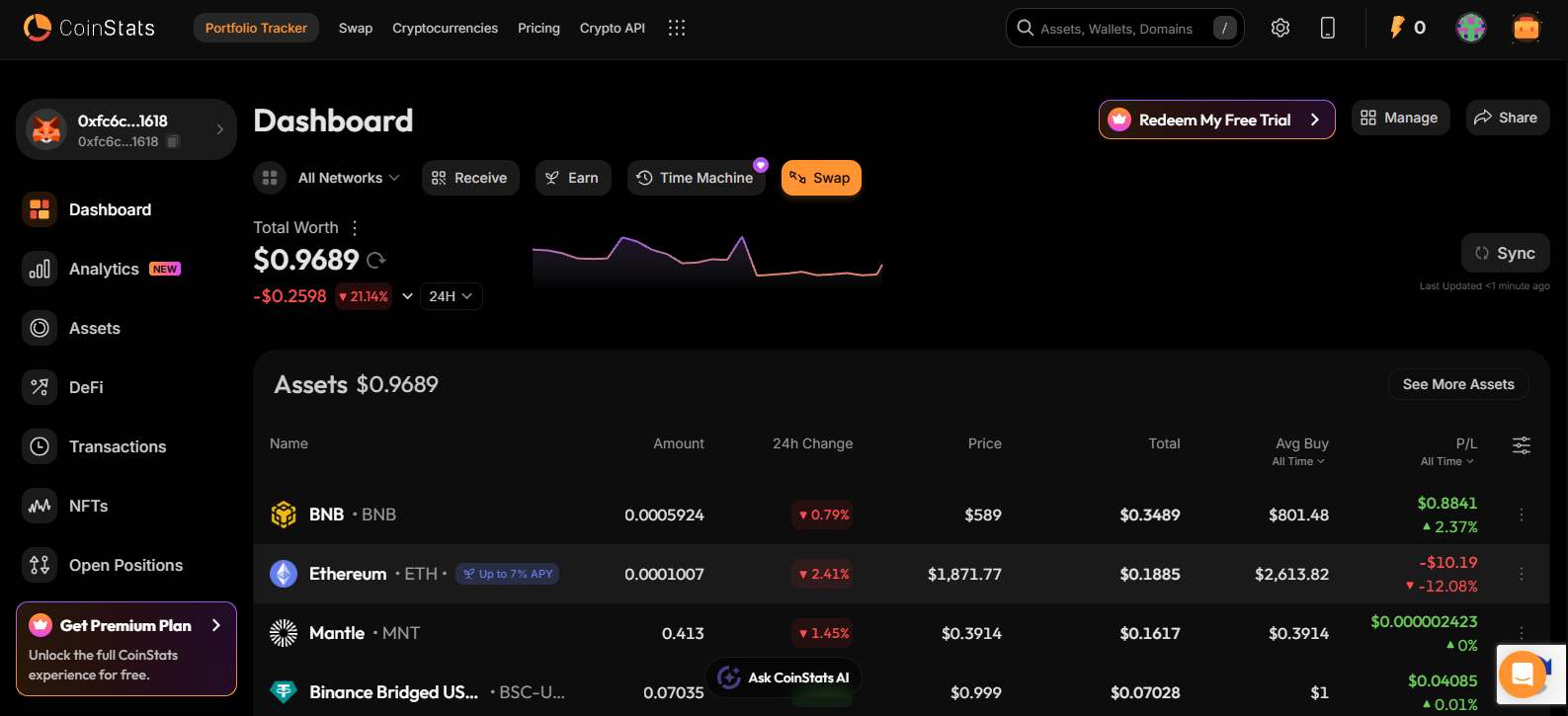
Task: Click the Mantle price $0.3914 cell
Action: (971, 633)
